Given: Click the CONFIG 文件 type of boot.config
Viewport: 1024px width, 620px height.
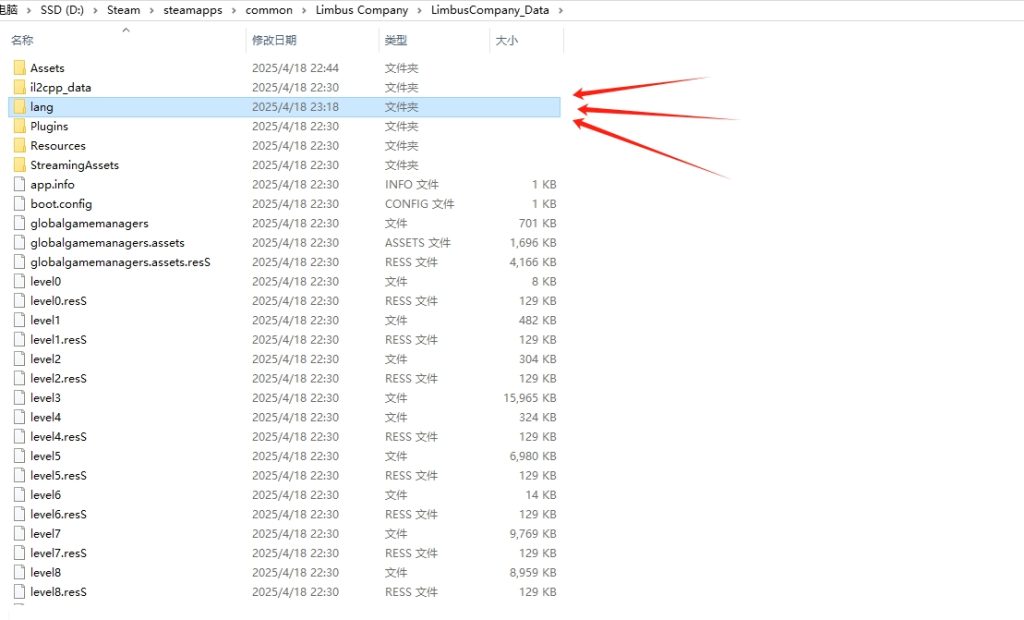Looking at the screenshot, I should tap(419, 204).
